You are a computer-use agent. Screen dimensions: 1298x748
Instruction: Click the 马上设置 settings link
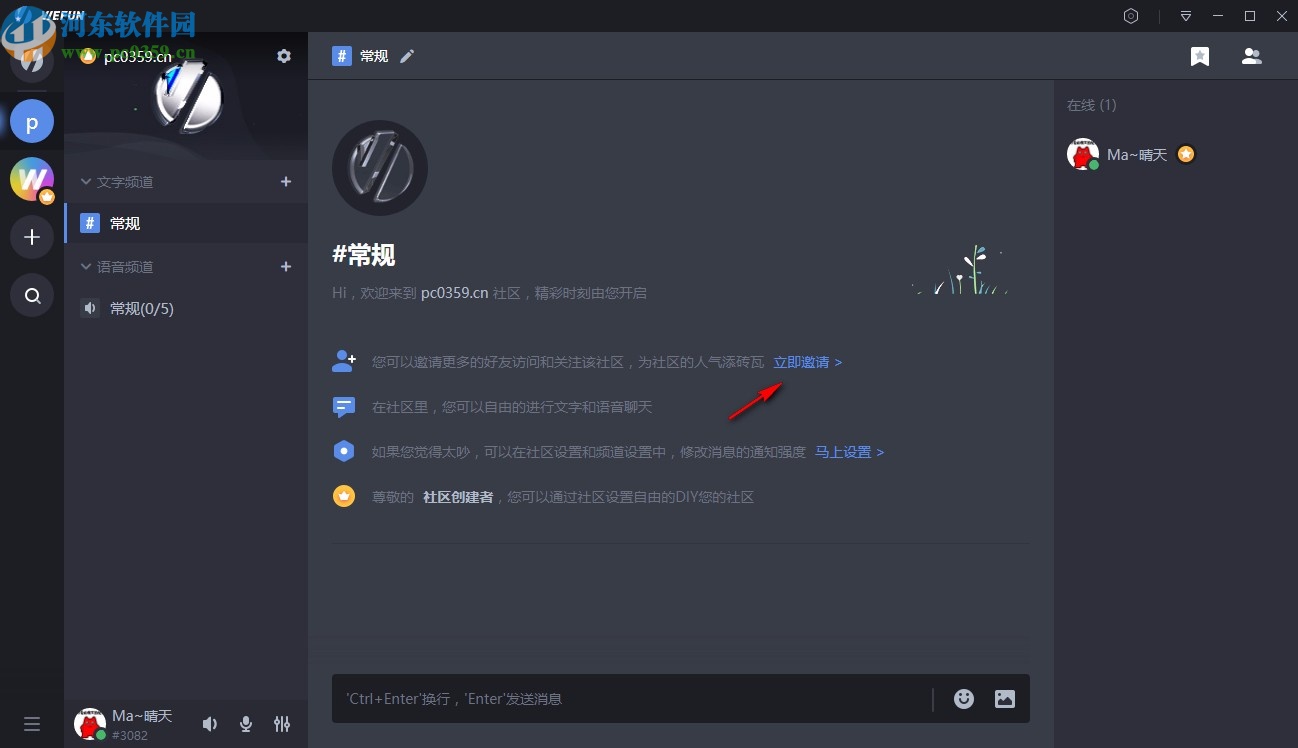click(x=845, y=452)
